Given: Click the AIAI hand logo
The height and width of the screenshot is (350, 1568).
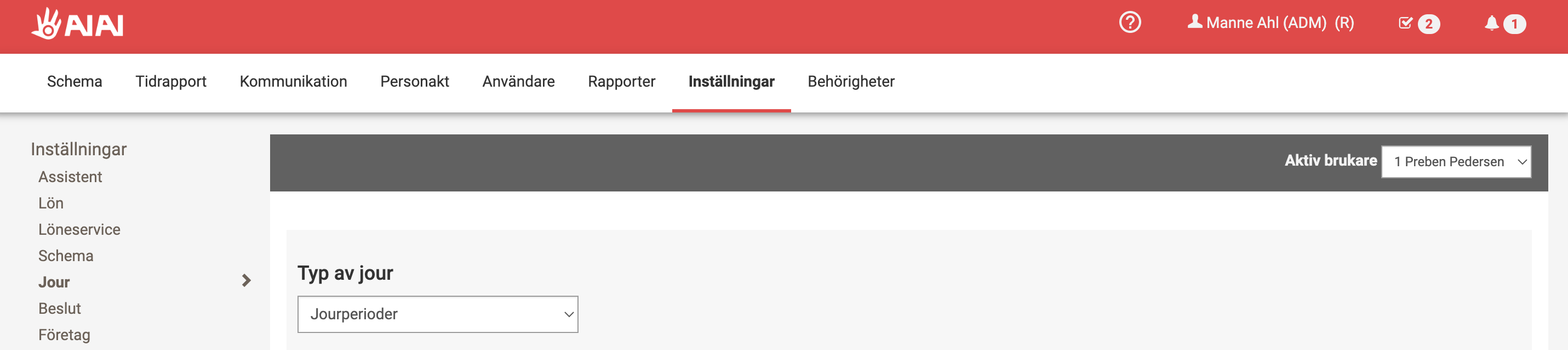Looking at the screenshot, I should pyautogui.click(x=77, y=24).
